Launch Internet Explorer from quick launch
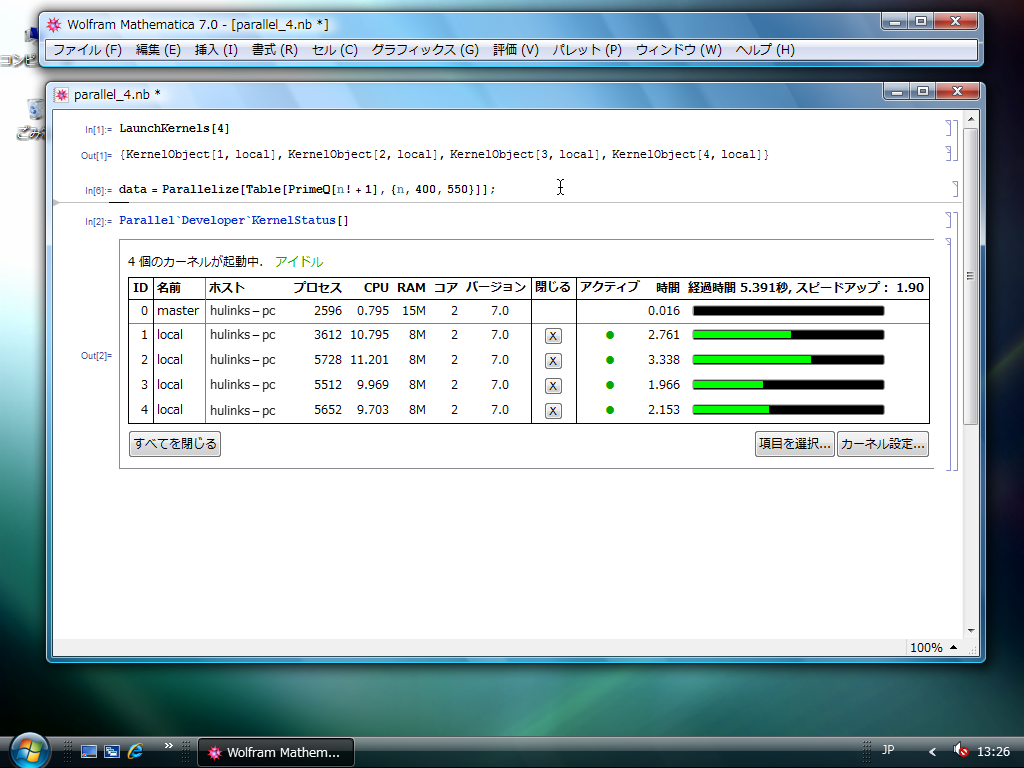 pos(135,752)
